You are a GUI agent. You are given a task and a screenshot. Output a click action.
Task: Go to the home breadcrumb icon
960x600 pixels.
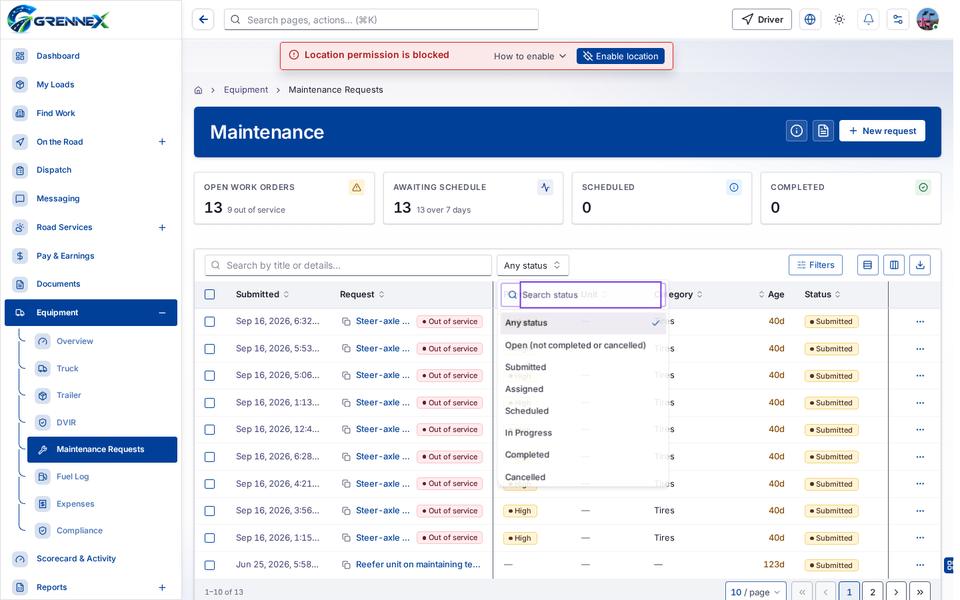(198, 90)
